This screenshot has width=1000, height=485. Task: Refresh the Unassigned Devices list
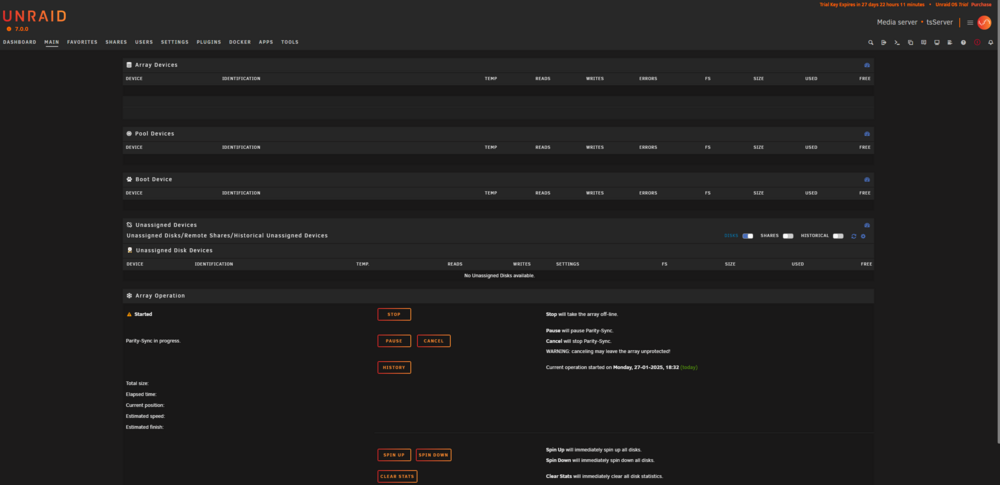pyautogui.click(x=853, y=236)
